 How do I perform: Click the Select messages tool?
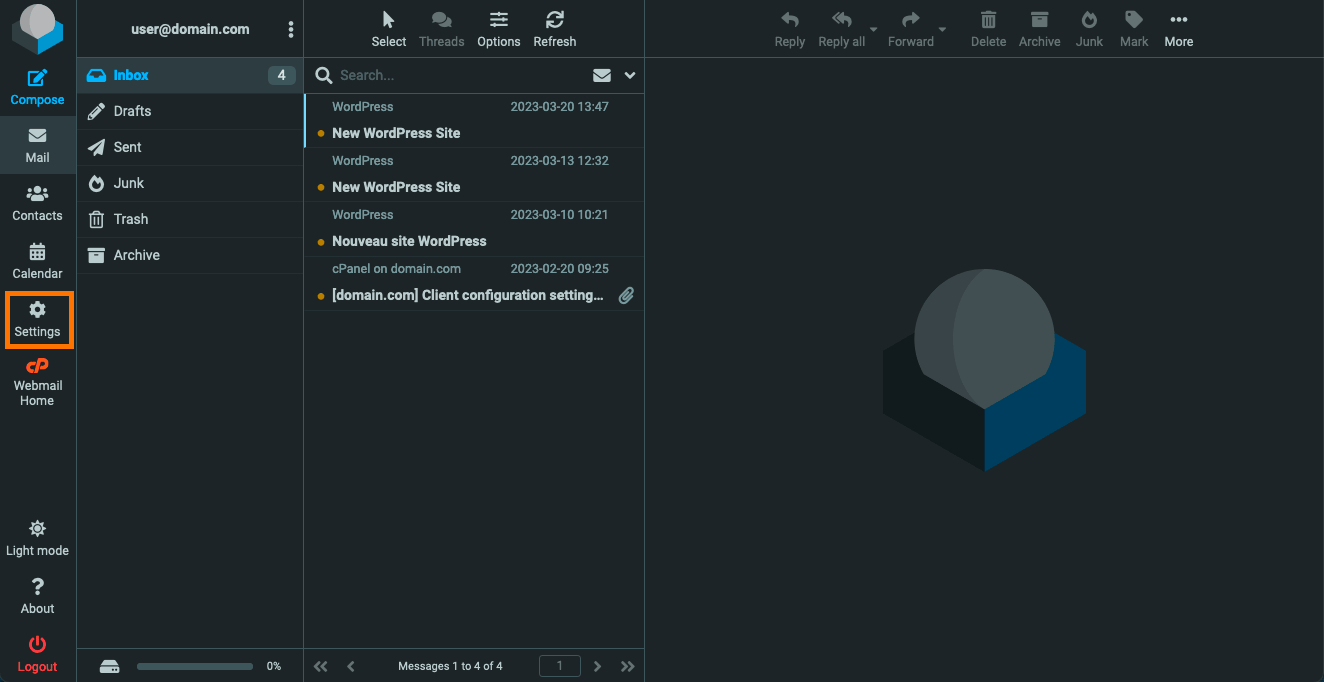coord(389,29)
